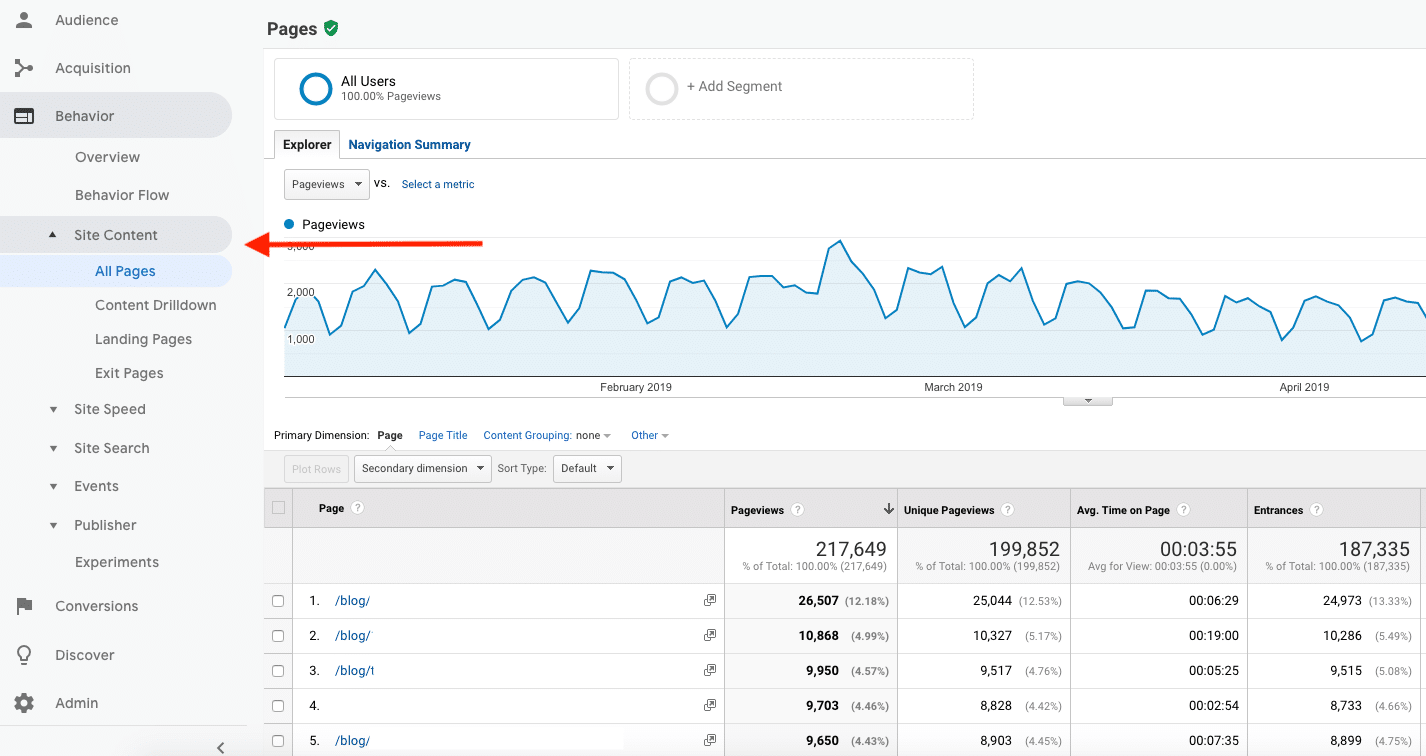Viewport: 1426px width, 756px height.
Task: Check the checkbox on the first table row
Action: pos(277,600)
